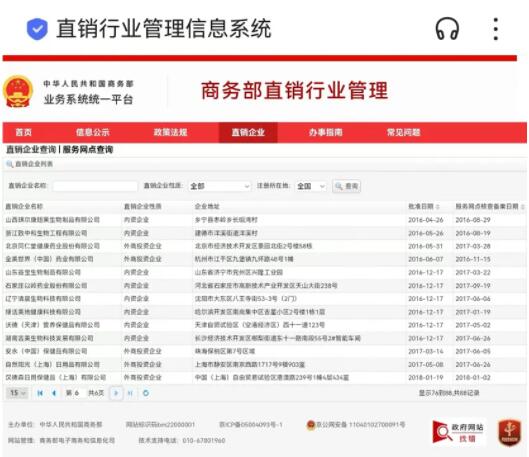Open the 政策法规 tab

170,132
